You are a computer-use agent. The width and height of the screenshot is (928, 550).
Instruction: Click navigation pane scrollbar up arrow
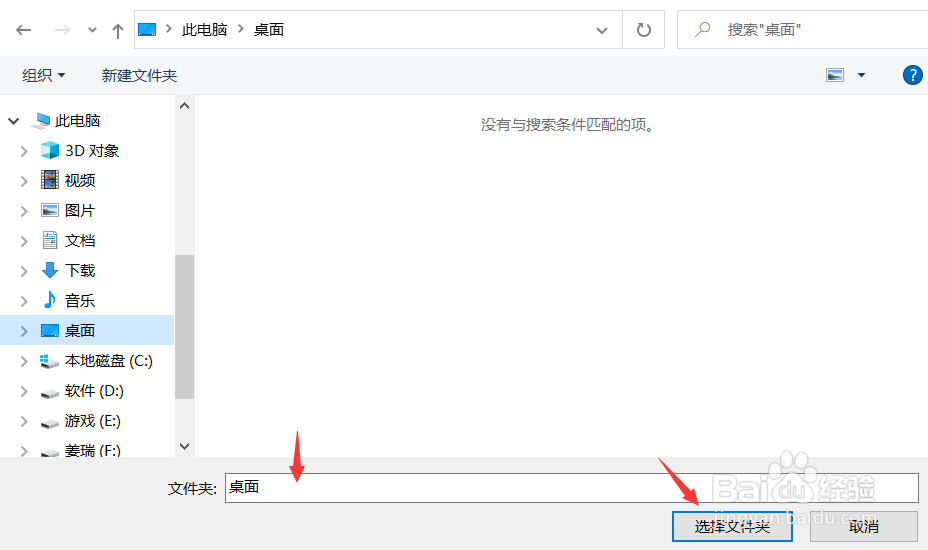point(185,106)
